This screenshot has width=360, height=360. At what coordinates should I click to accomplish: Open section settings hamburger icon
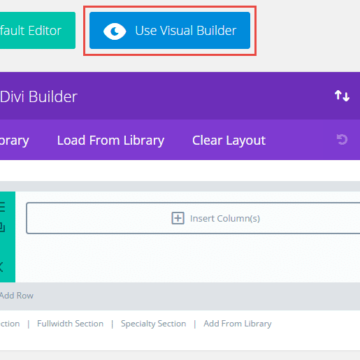(3, 207)
